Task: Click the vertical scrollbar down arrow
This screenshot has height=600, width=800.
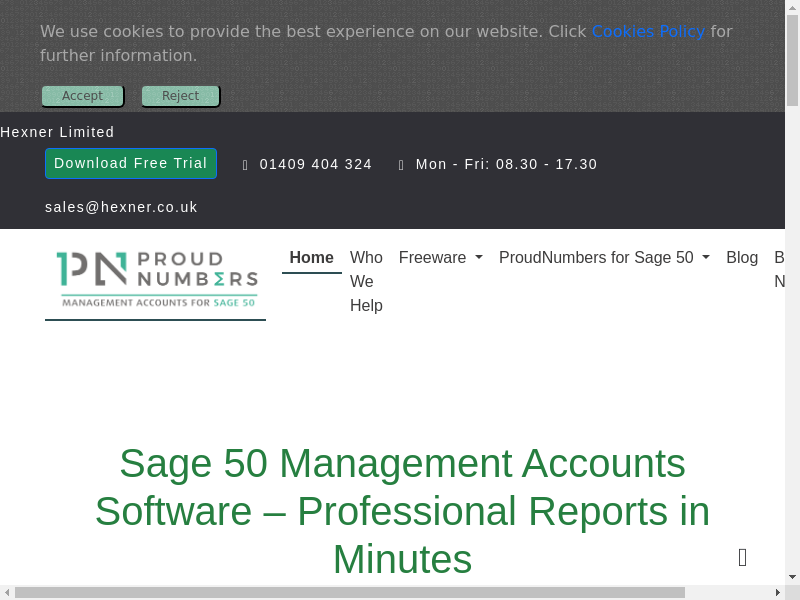Action: (792, 577)
